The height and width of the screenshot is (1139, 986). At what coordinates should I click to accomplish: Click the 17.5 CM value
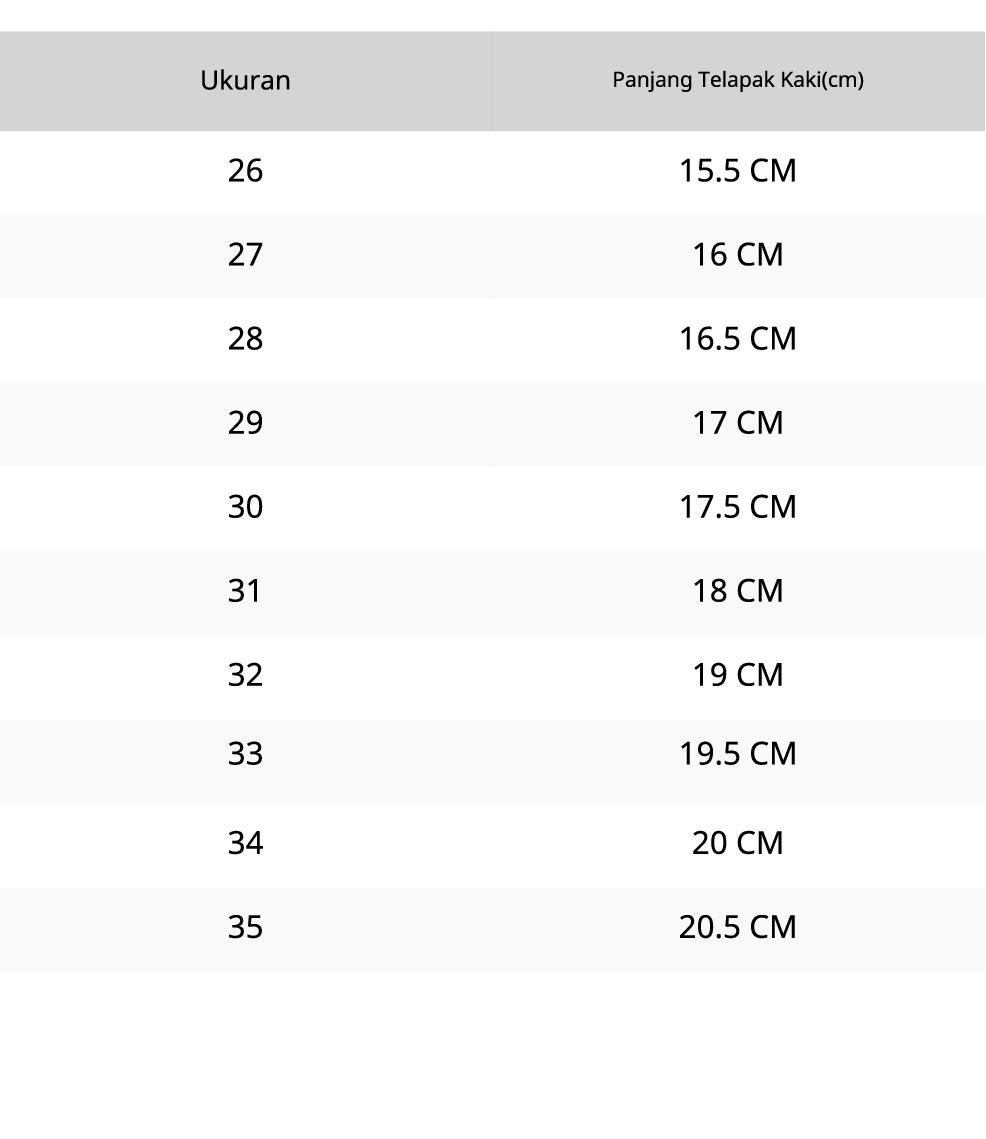click(x=738, y=507)
